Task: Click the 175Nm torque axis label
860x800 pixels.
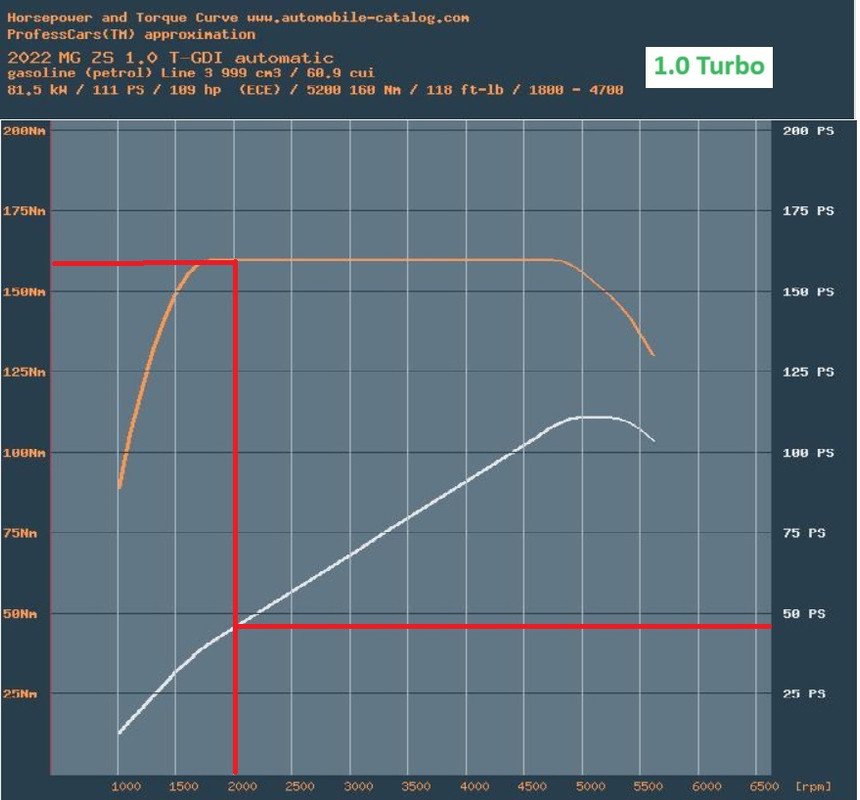Action: 24,211
